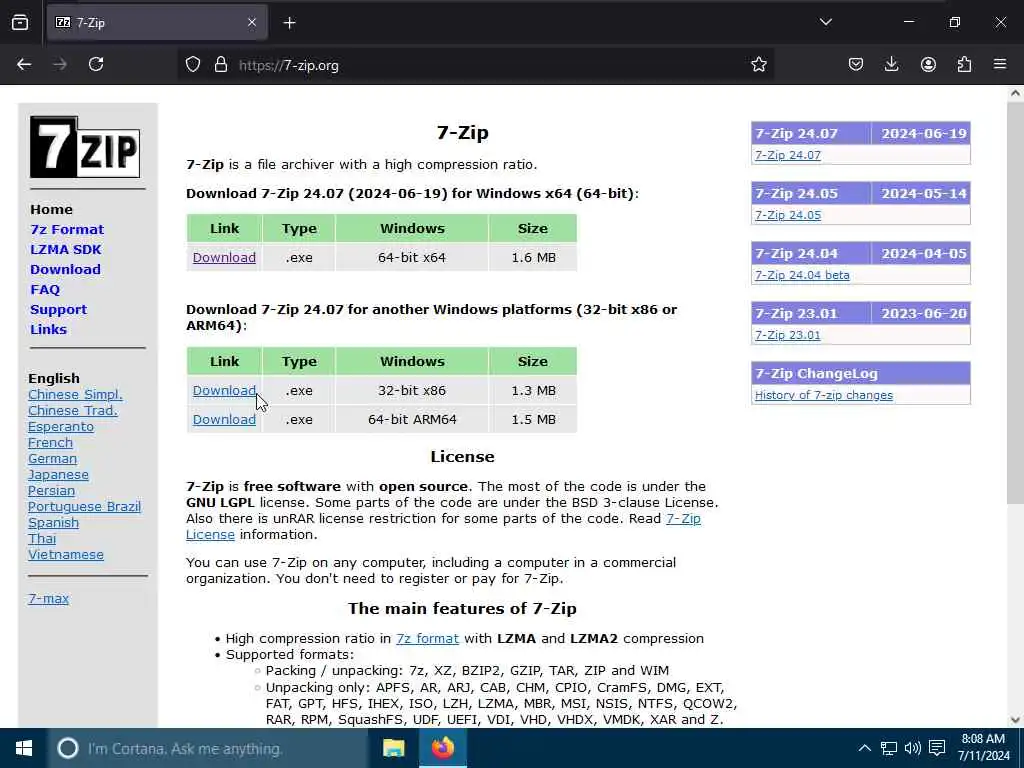Go to Home in the sidebar menu
This screenshot has width=1024, height=768.
coord(52,210)
